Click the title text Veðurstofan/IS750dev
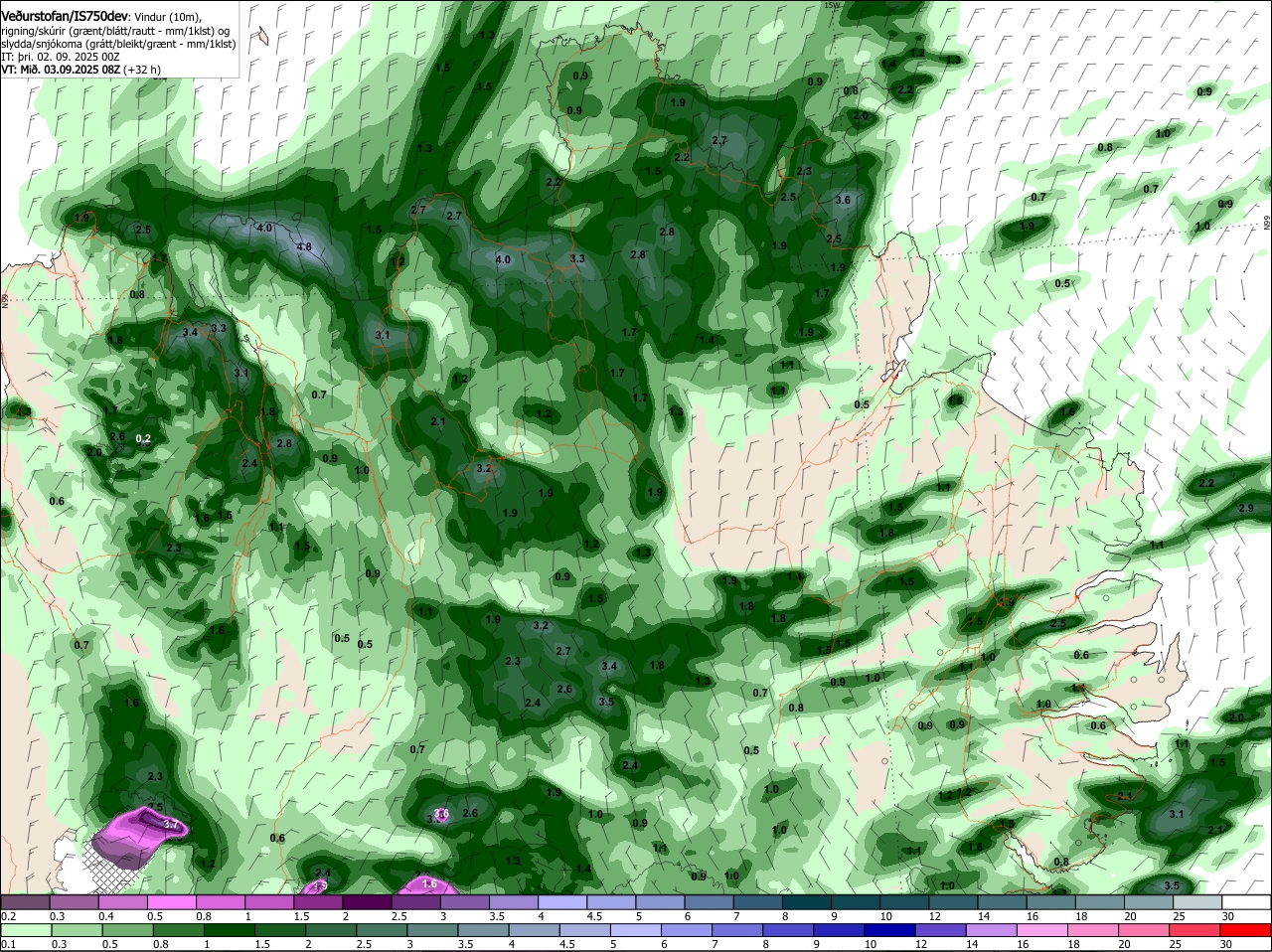Viewport: 1272px width, 952px height. point(65,17)
